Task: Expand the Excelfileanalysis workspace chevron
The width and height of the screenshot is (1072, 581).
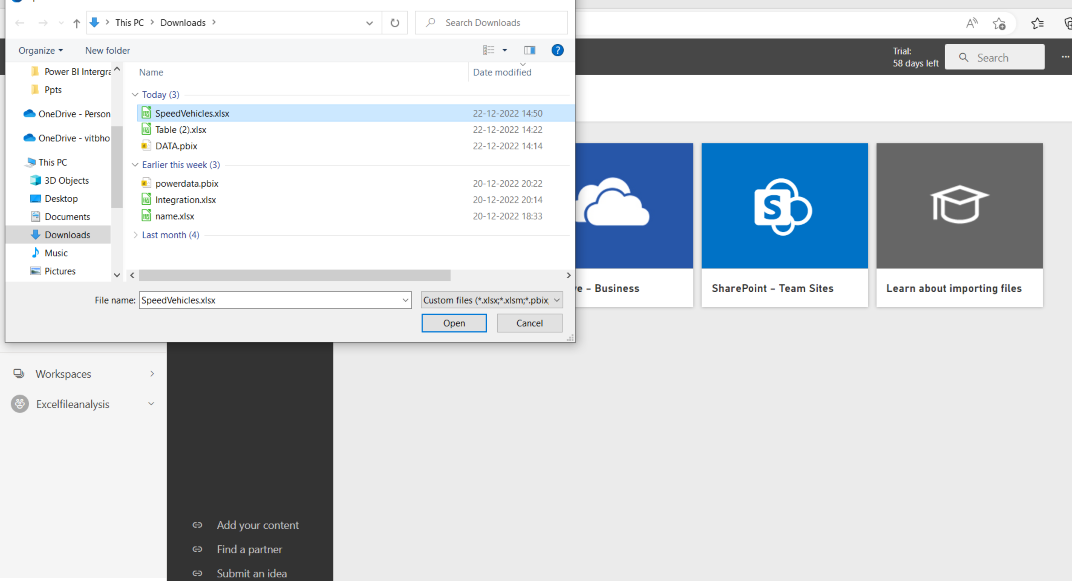Action: (151, 404)
